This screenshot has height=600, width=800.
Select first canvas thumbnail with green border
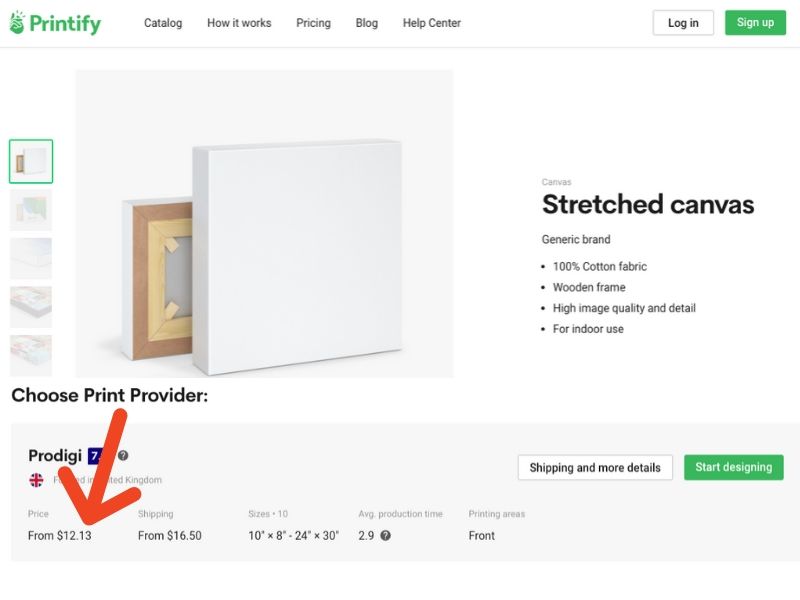[x=31, y=161]
